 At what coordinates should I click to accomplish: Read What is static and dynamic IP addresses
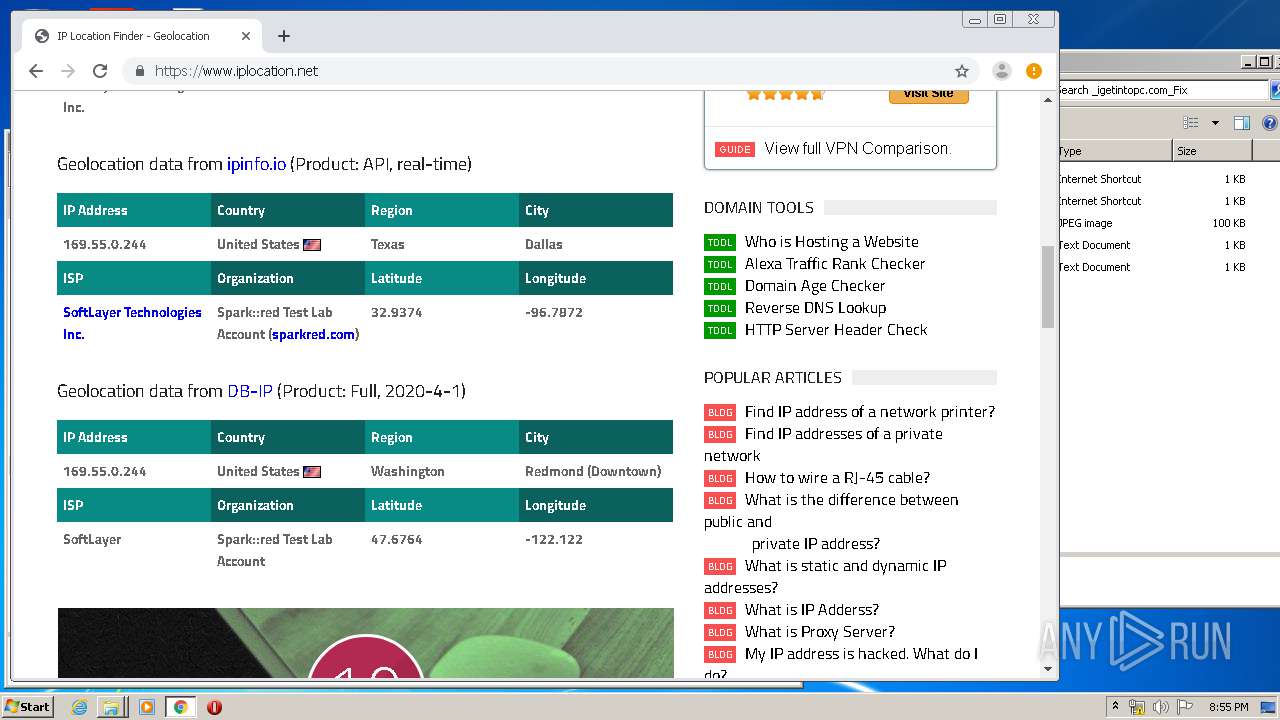coord(825,577)
